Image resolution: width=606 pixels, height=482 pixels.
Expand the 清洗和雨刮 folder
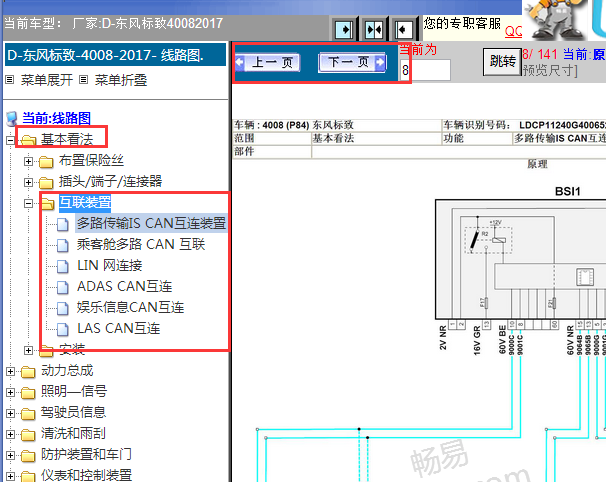pyautogui.click(x=10, y=434)
